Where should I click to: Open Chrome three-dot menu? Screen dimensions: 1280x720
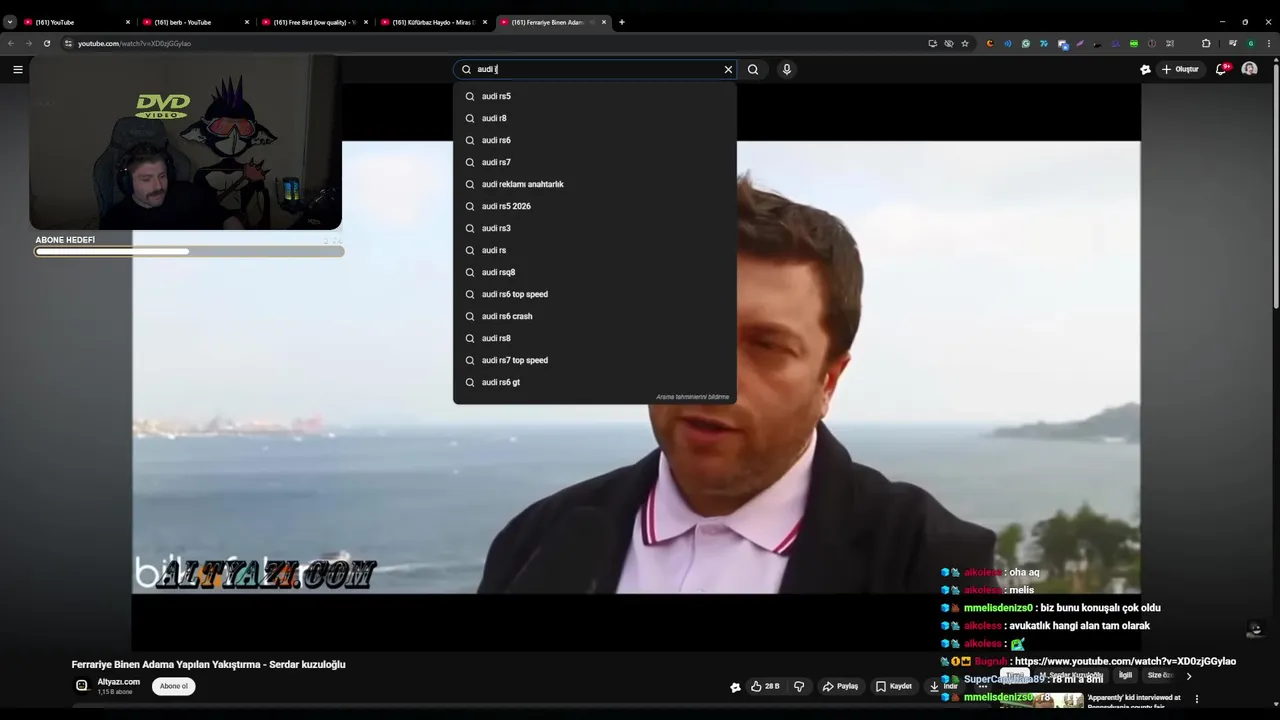(1269, 43)
